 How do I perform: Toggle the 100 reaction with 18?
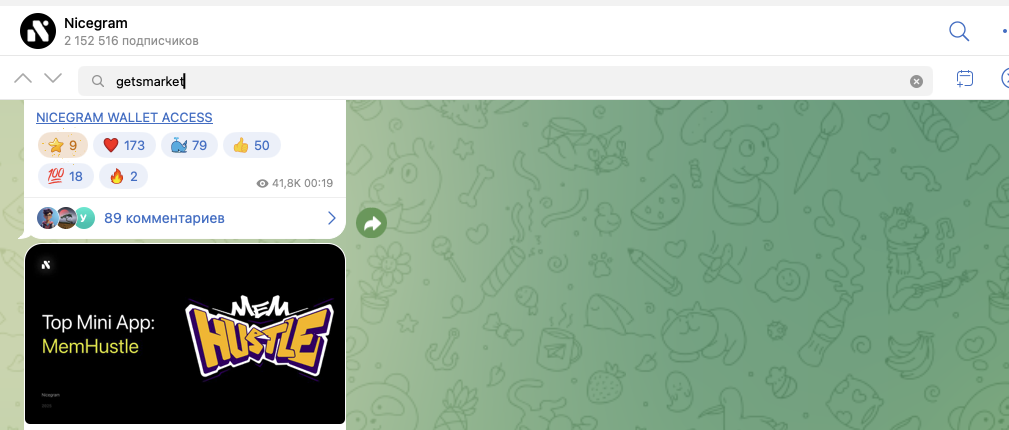point(66,176)
